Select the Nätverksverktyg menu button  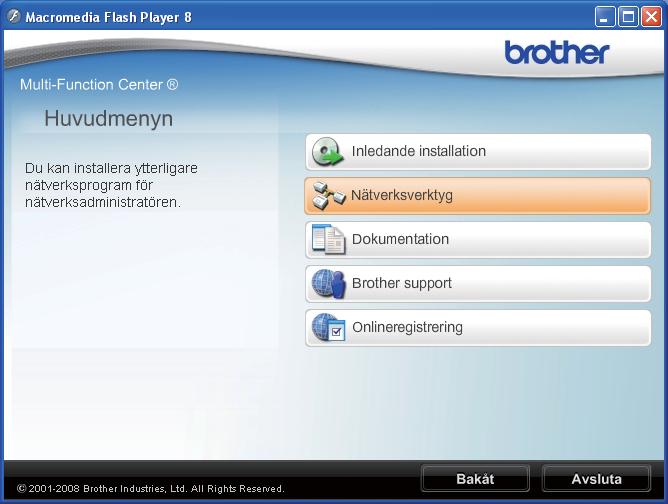click(478, 196)
